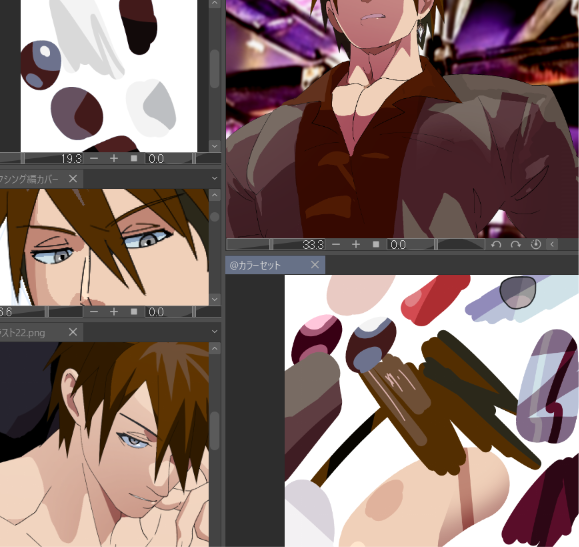Zoom in with plus in 6.6 bar
The image size is (579, 547).
114,312
